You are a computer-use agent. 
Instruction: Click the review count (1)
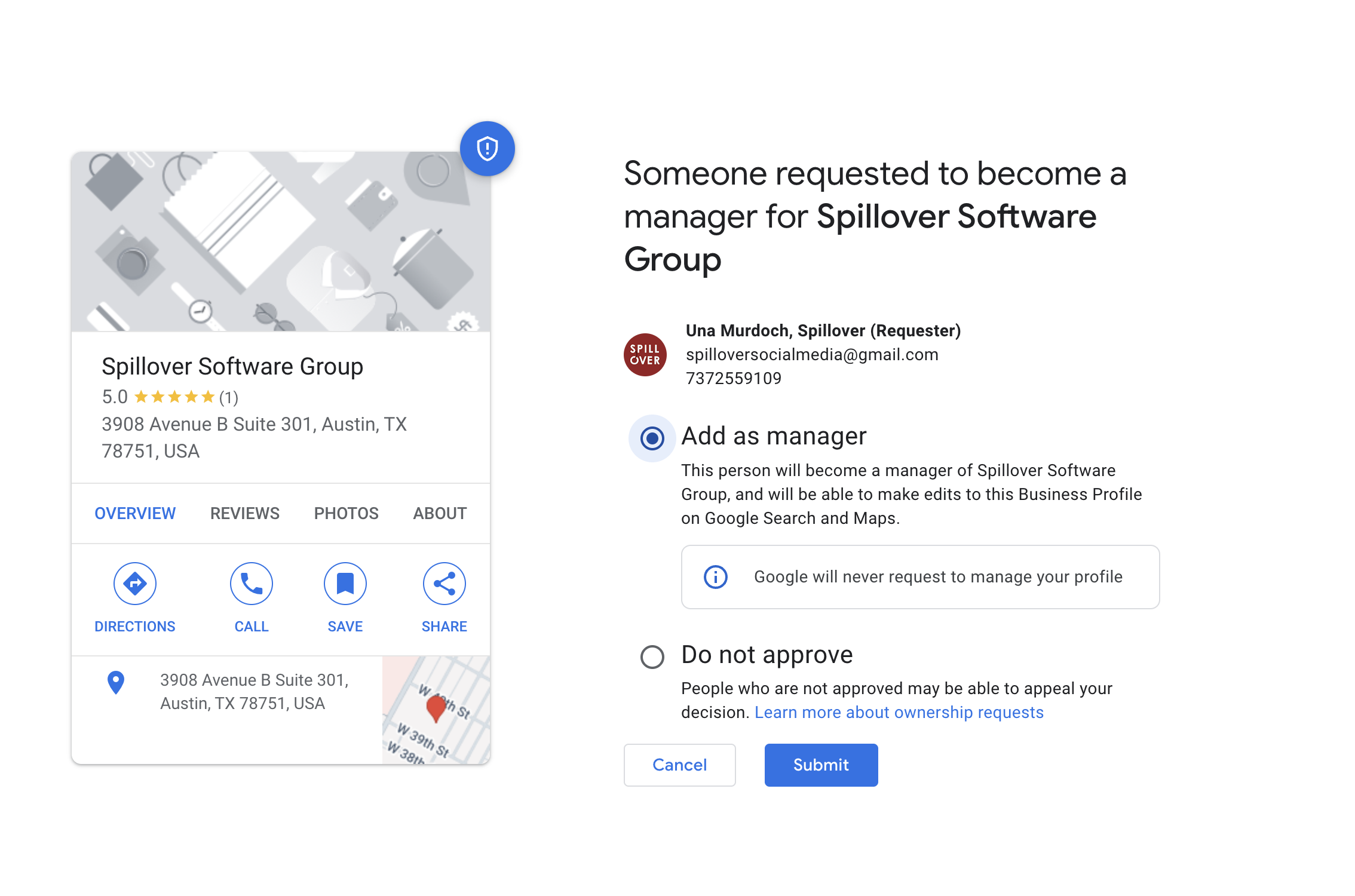point(229,397)
